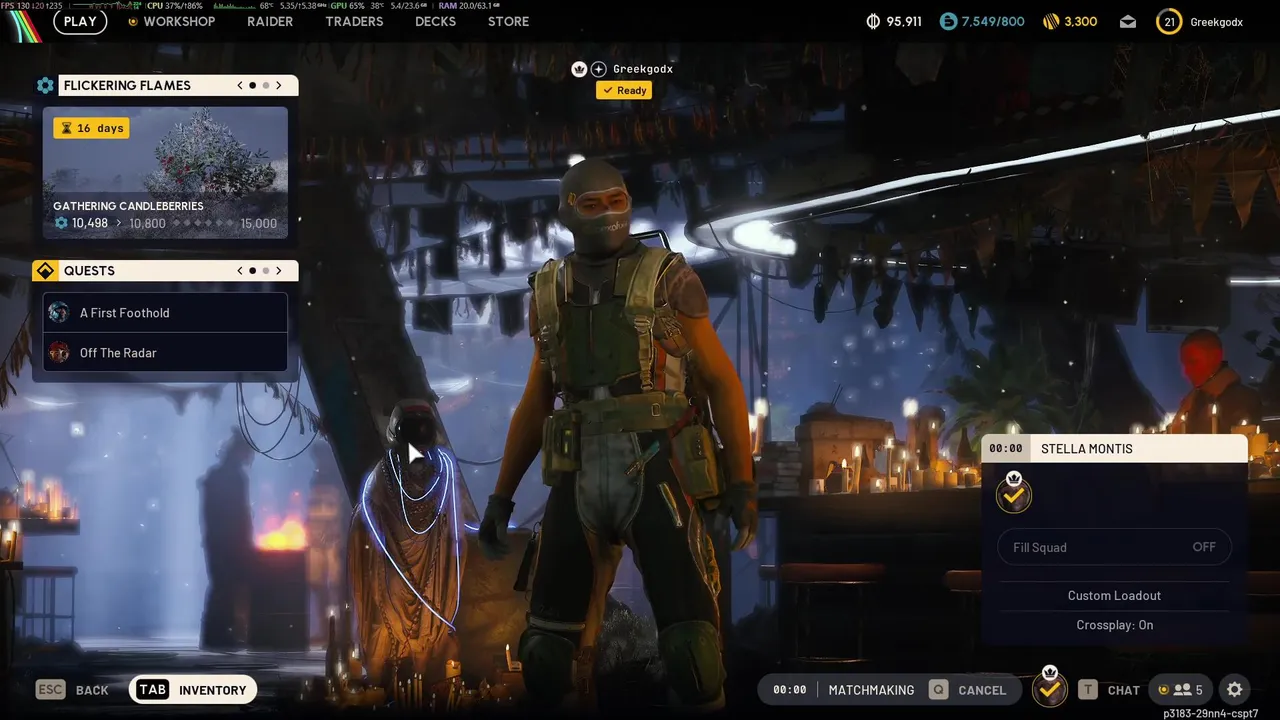Click the T key icon beside CHAT
The height and width of the screenshot is (720, 1280).
[1088, 690]
